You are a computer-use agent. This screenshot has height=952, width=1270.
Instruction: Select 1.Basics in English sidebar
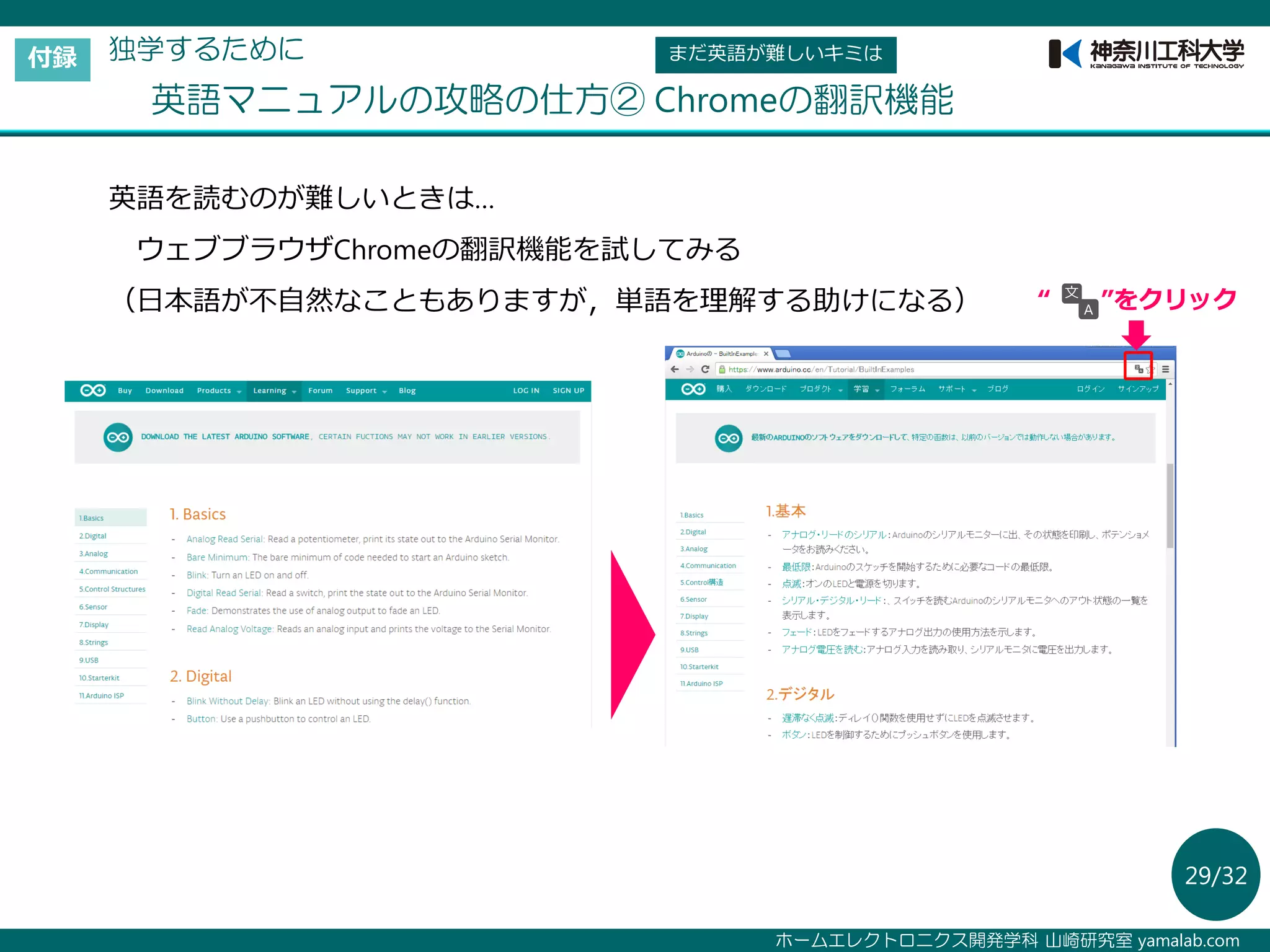point(110,518)
